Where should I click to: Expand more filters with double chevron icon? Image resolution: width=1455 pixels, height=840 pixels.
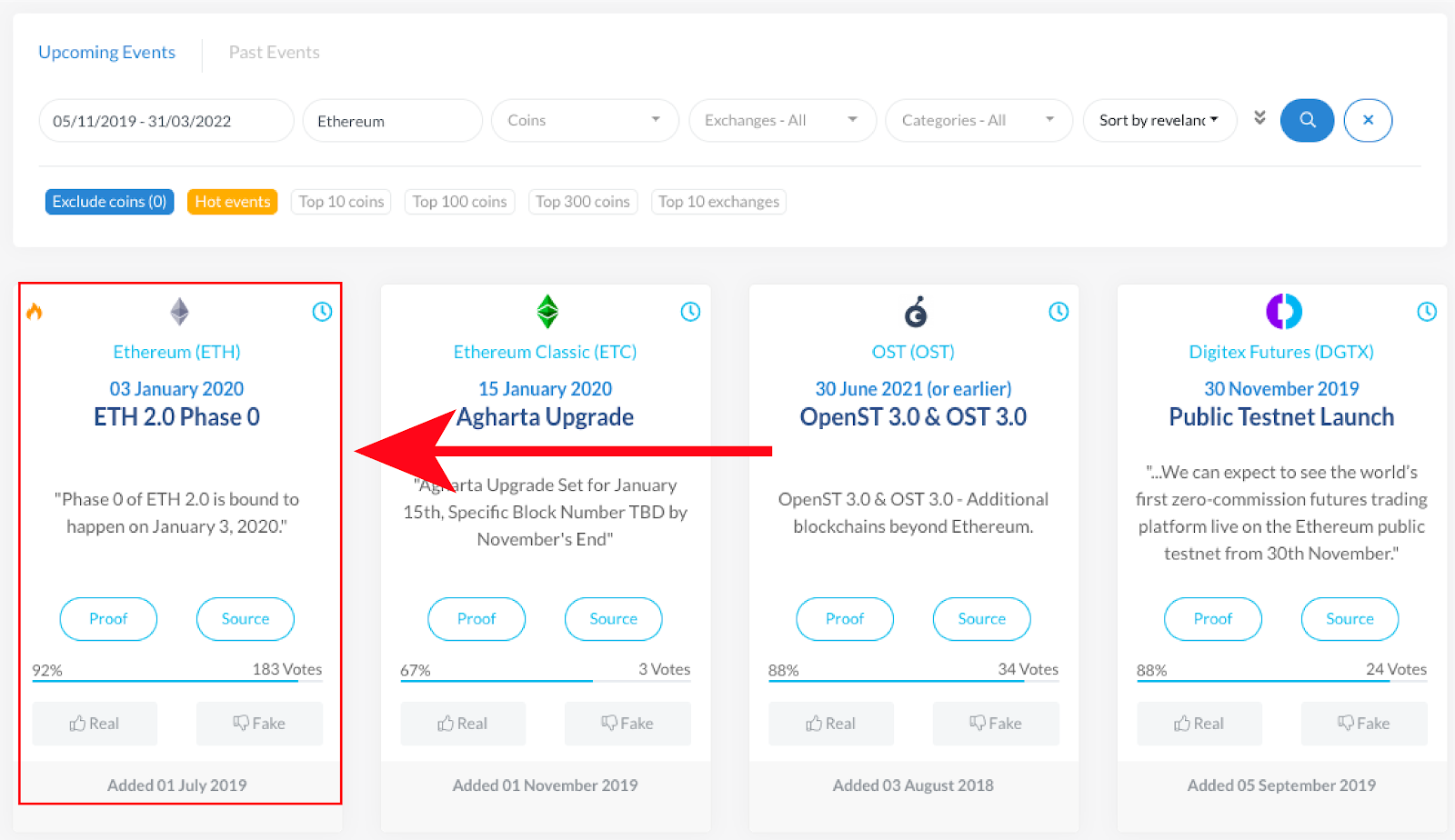(1259, 118)
